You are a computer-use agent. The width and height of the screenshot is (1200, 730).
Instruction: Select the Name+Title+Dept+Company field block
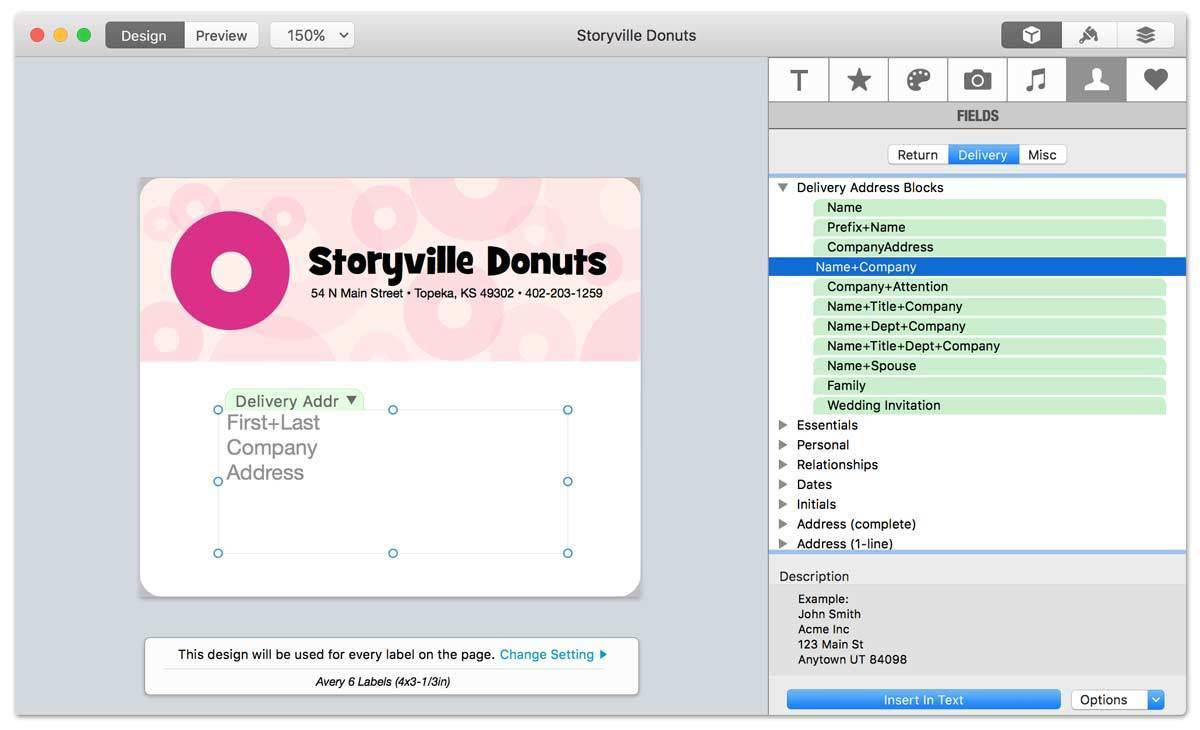coord(989,346)
